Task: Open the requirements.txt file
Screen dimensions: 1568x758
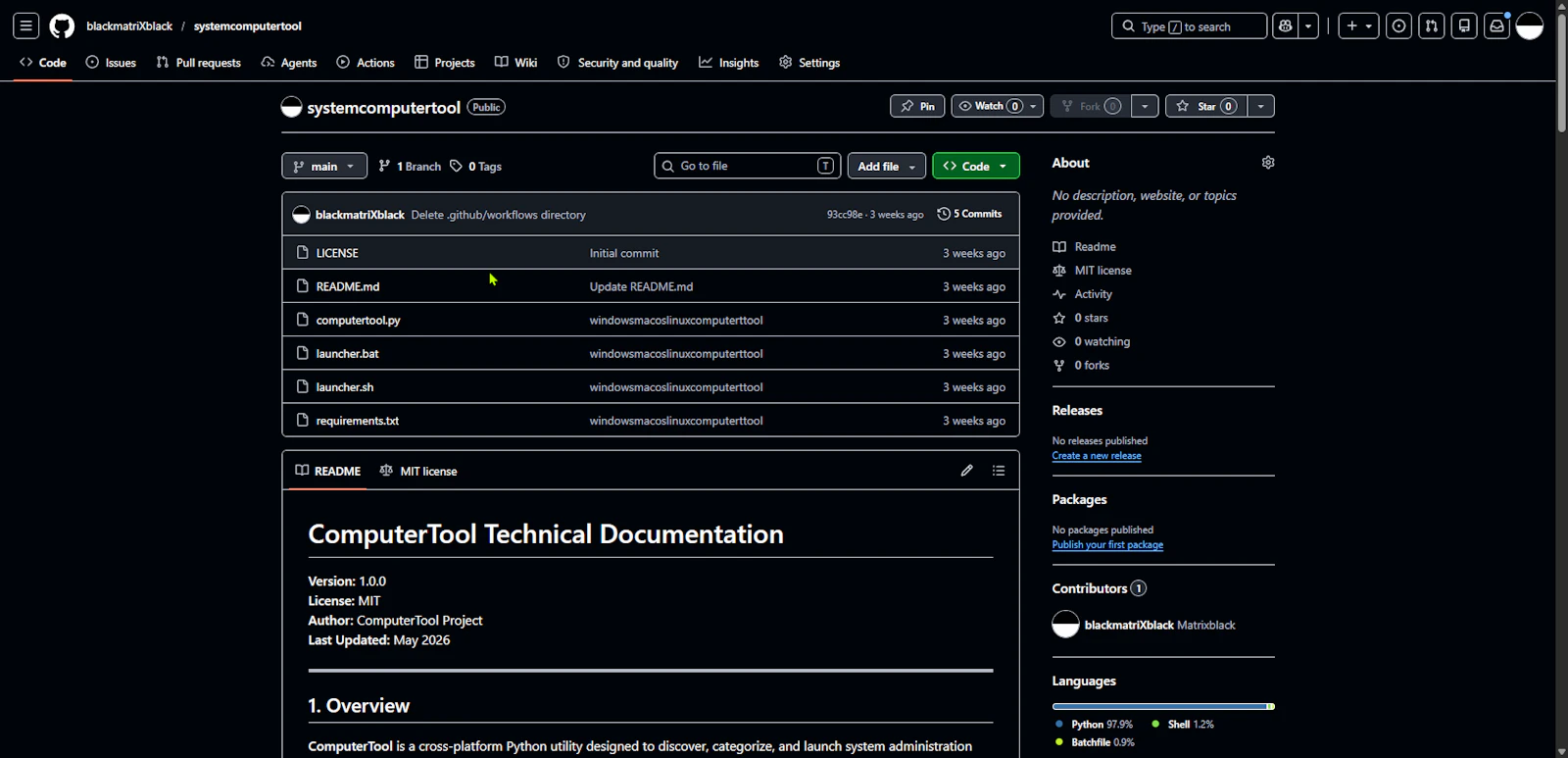Action: (x=357, y=421)
